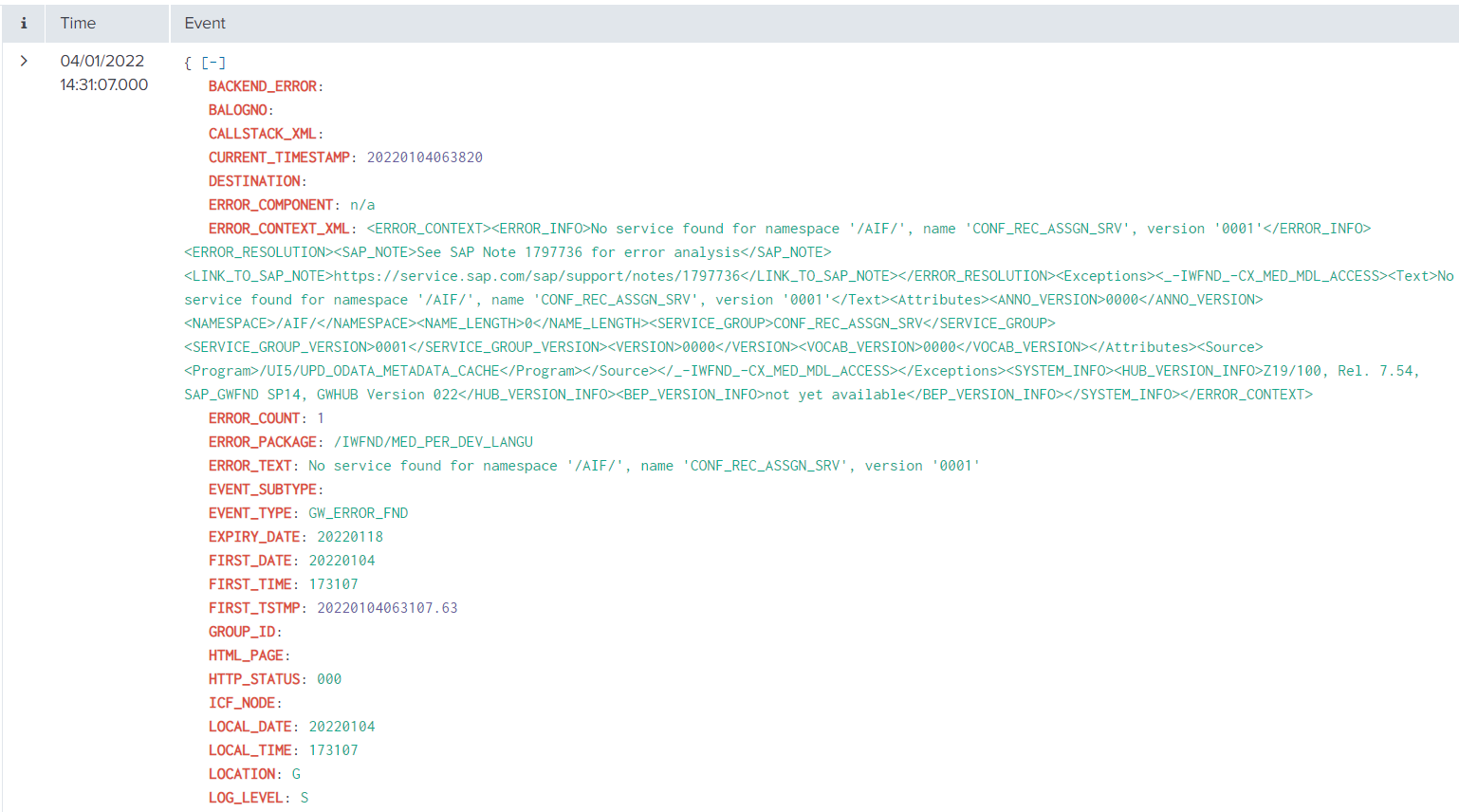Select the ERROR_PACKAGE field name
The height and width of the screenshot is (812, 1459).
pyautogui.click(x=263, y=441)
